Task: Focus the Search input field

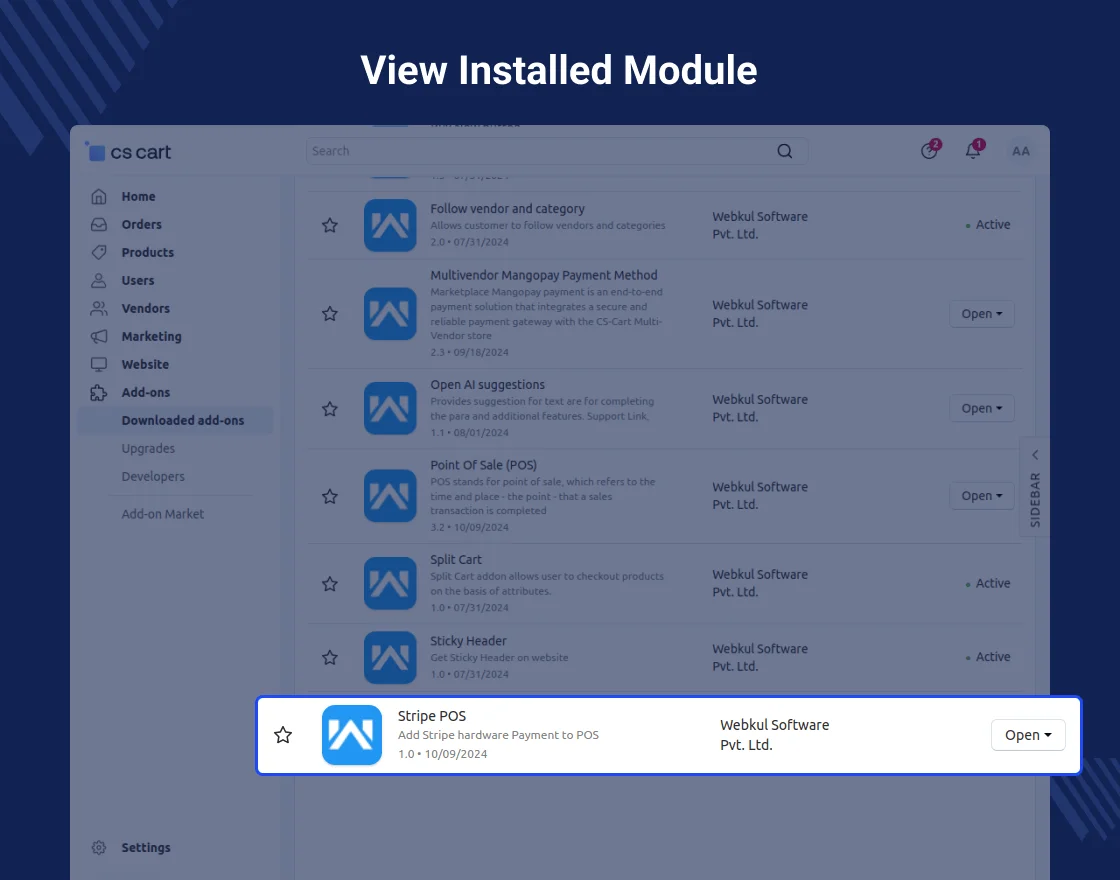Action: coord(556,151)
